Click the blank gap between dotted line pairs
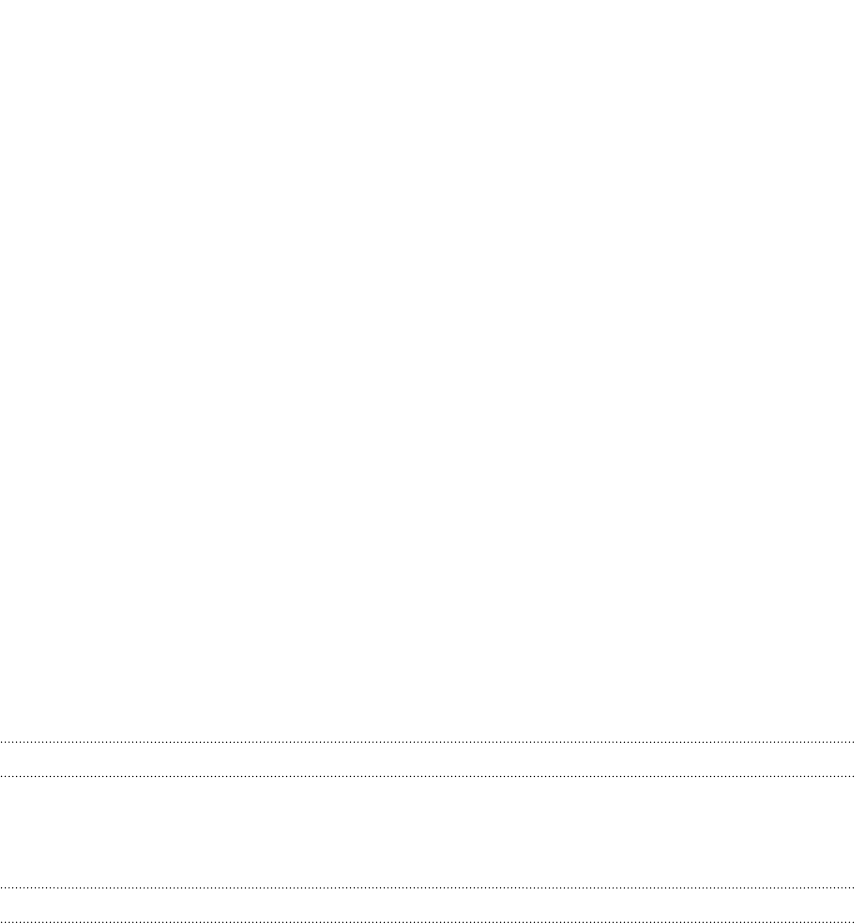Screen dimensions: 855x924 pyautogui.click(x=427, y=831)
